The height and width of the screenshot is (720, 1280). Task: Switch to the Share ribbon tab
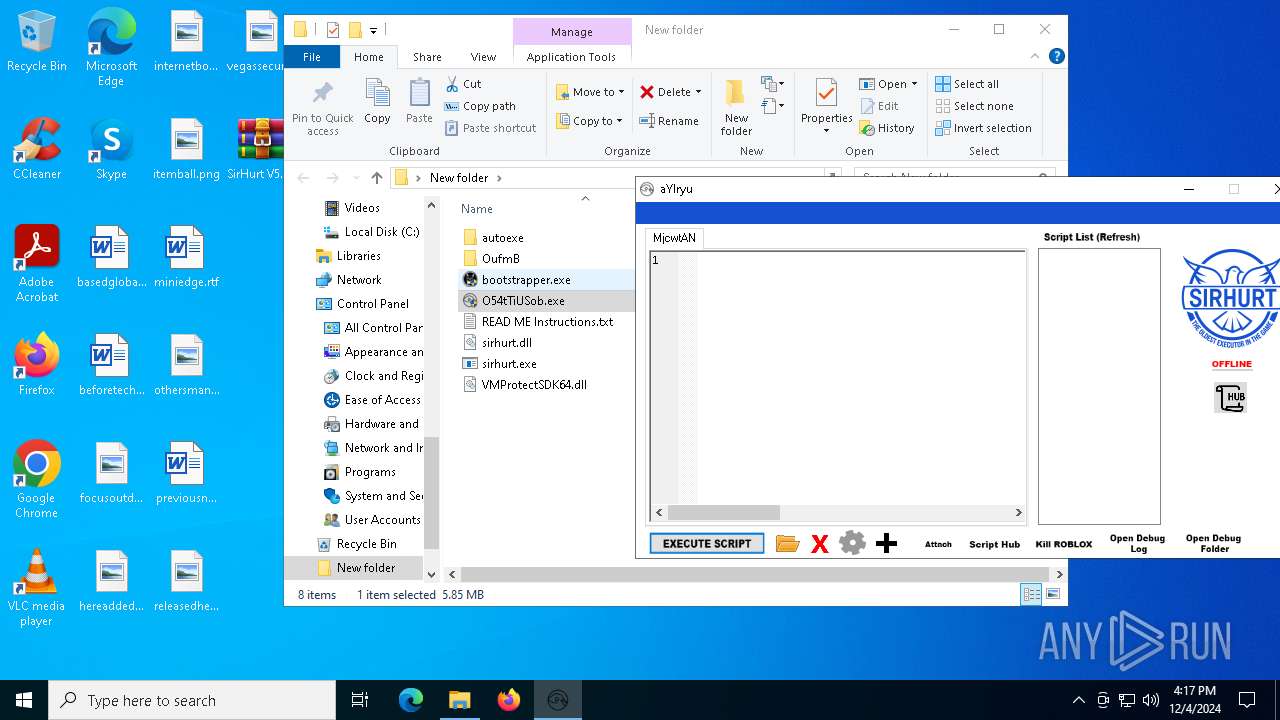(x=427, y=57)
